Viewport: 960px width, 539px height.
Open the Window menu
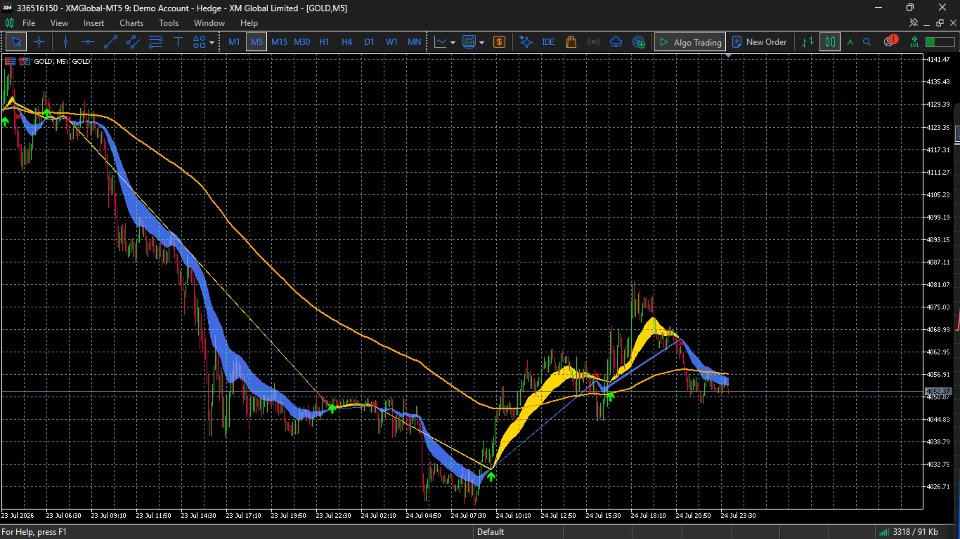(x=209, y=23)
